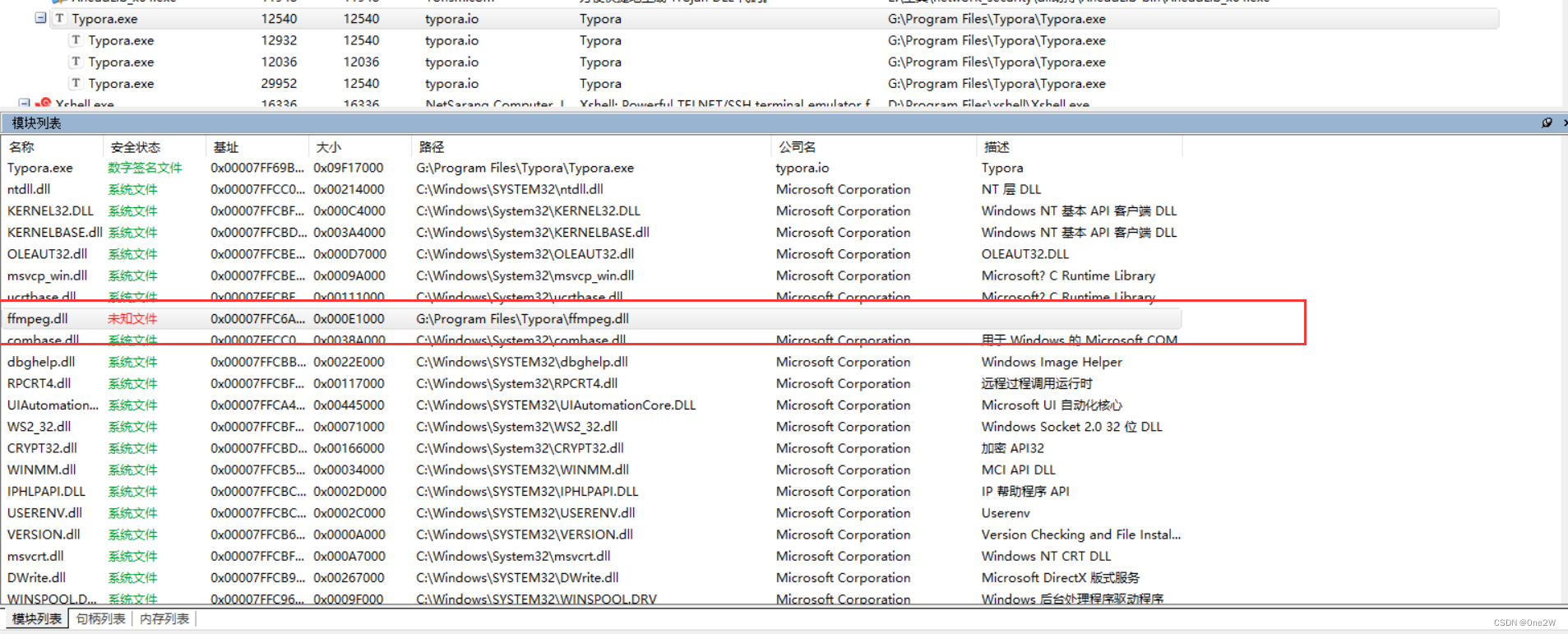Click the 系统文件 status of WINMM.dll

(x=132, y=470)
